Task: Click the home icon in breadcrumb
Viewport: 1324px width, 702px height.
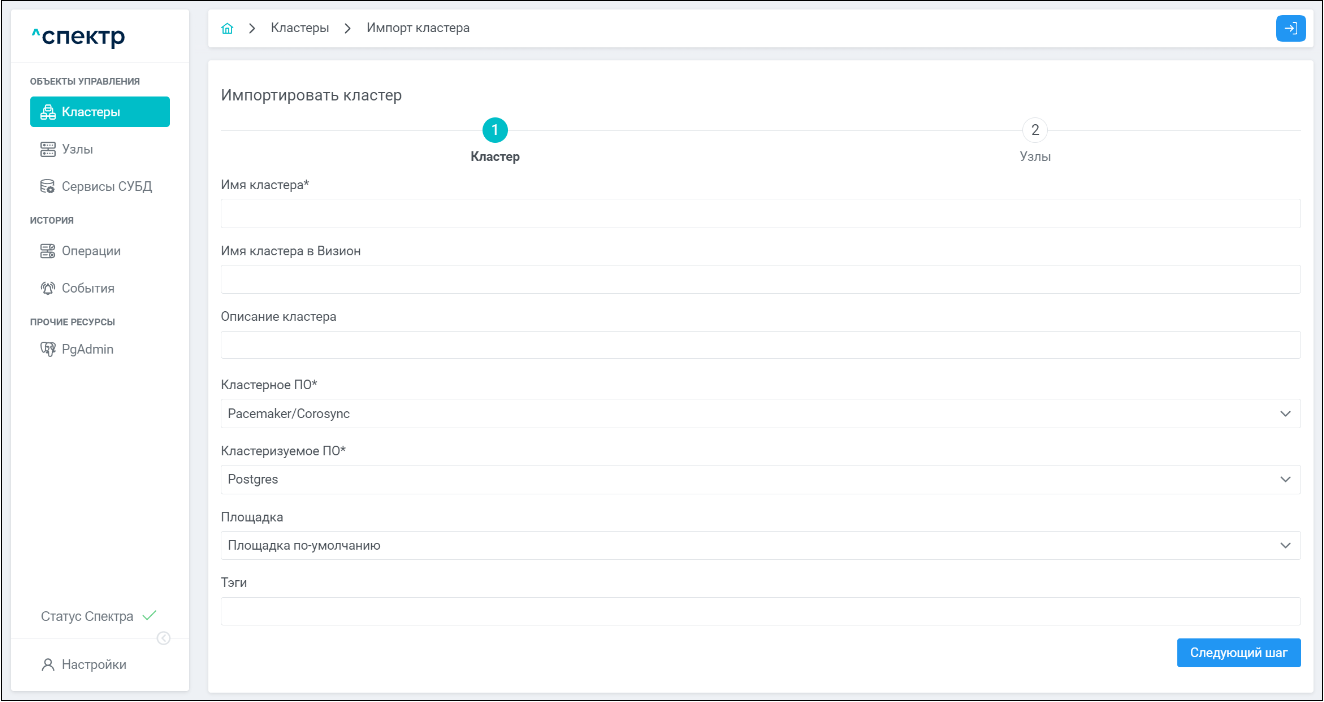Action: click(x=227, y=29)
